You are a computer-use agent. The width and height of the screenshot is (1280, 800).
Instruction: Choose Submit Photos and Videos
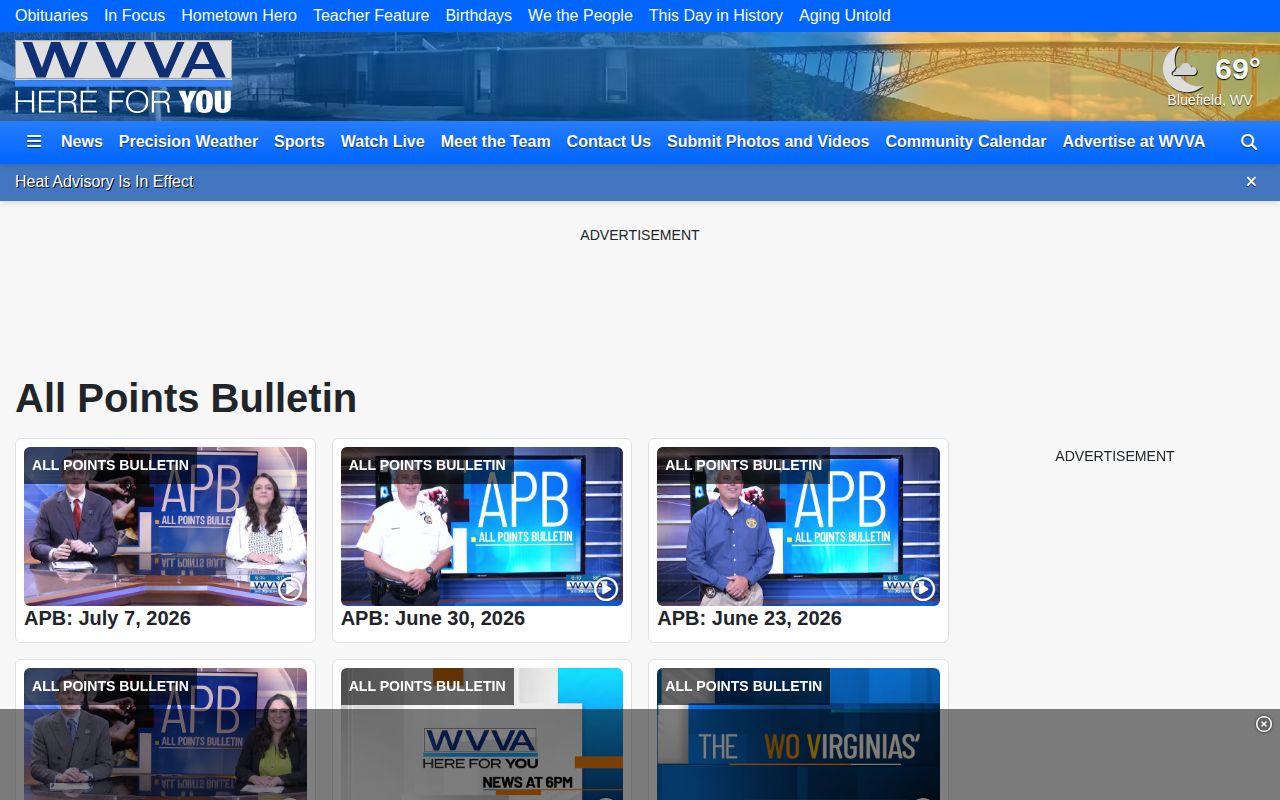(768, 142)
